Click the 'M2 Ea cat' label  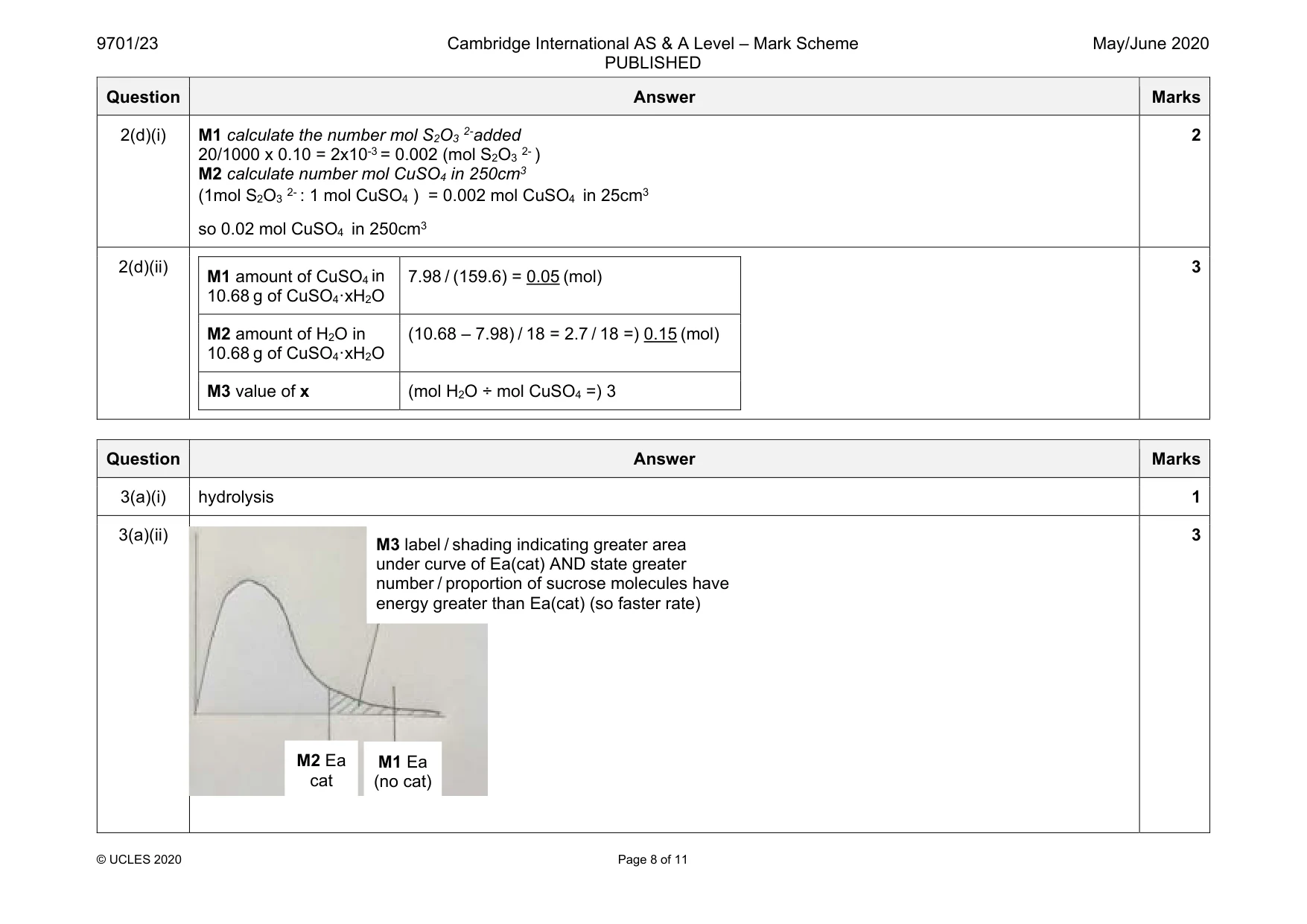(321, 770)
